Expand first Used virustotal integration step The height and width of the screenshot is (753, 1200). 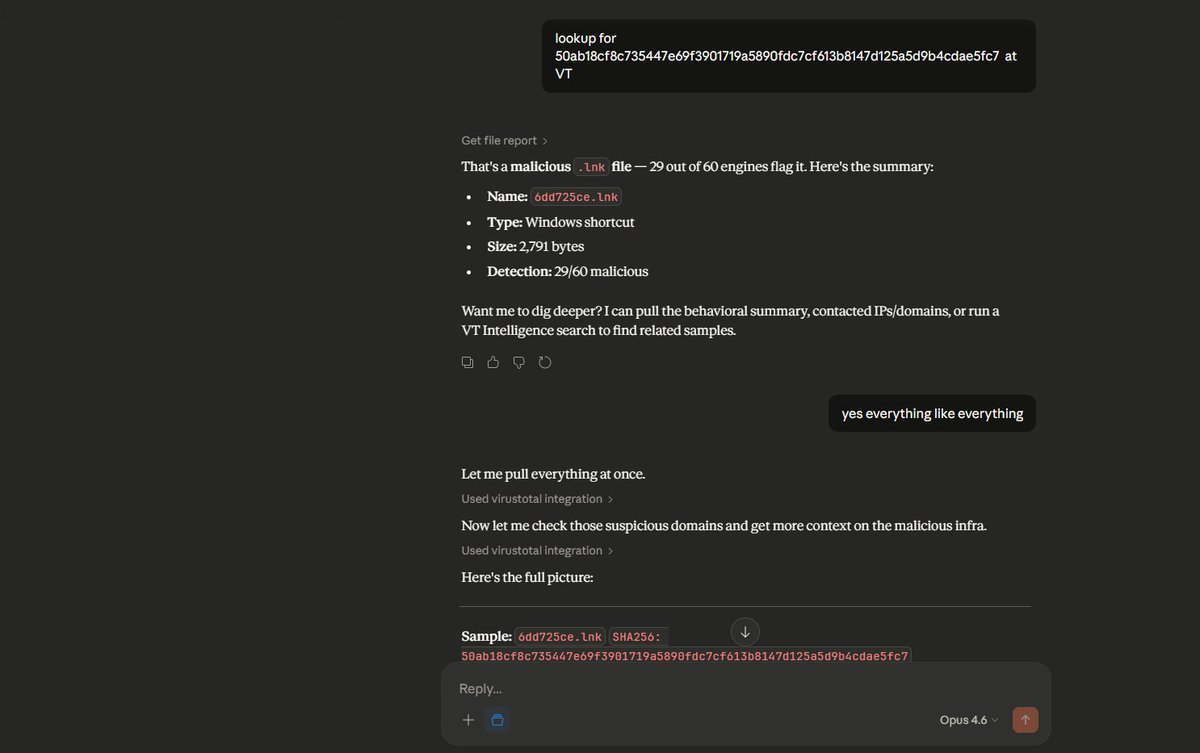[537, 499]
